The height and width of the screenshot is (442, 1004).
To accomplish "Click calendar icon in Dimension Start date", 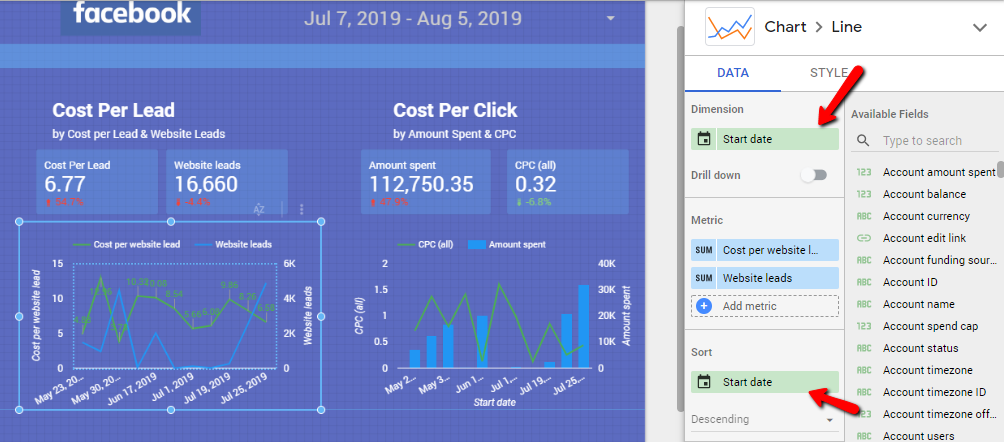I will point(704,139).
